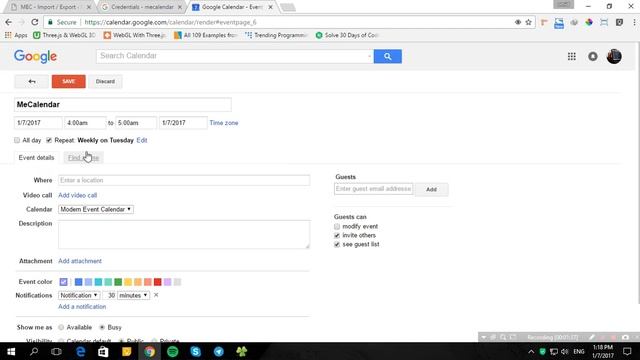This screenshot has width=640, height=360.
Task: Click the Chrome menu three dots
Action: pos(634,22)
